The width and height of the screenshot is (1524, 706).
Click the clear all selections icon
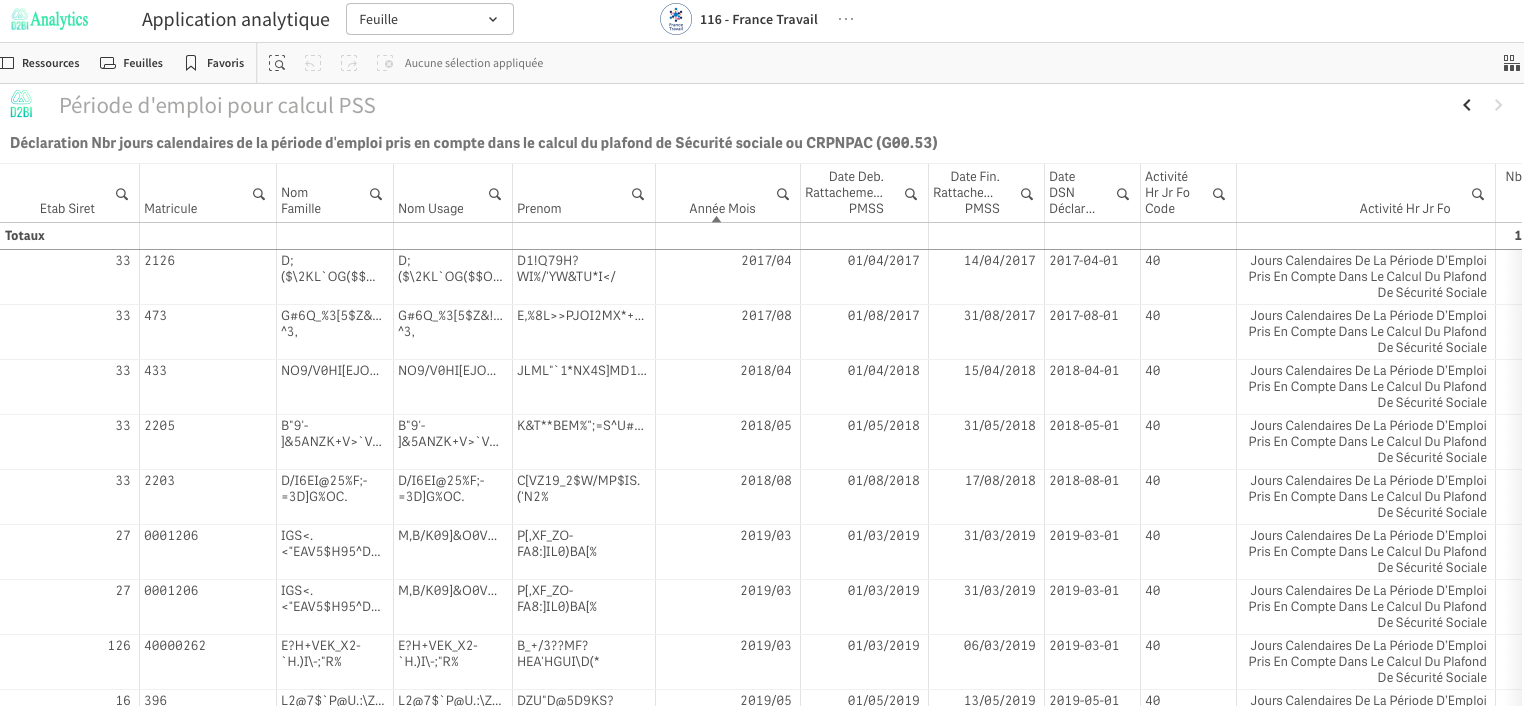click(x=385, y=63)
